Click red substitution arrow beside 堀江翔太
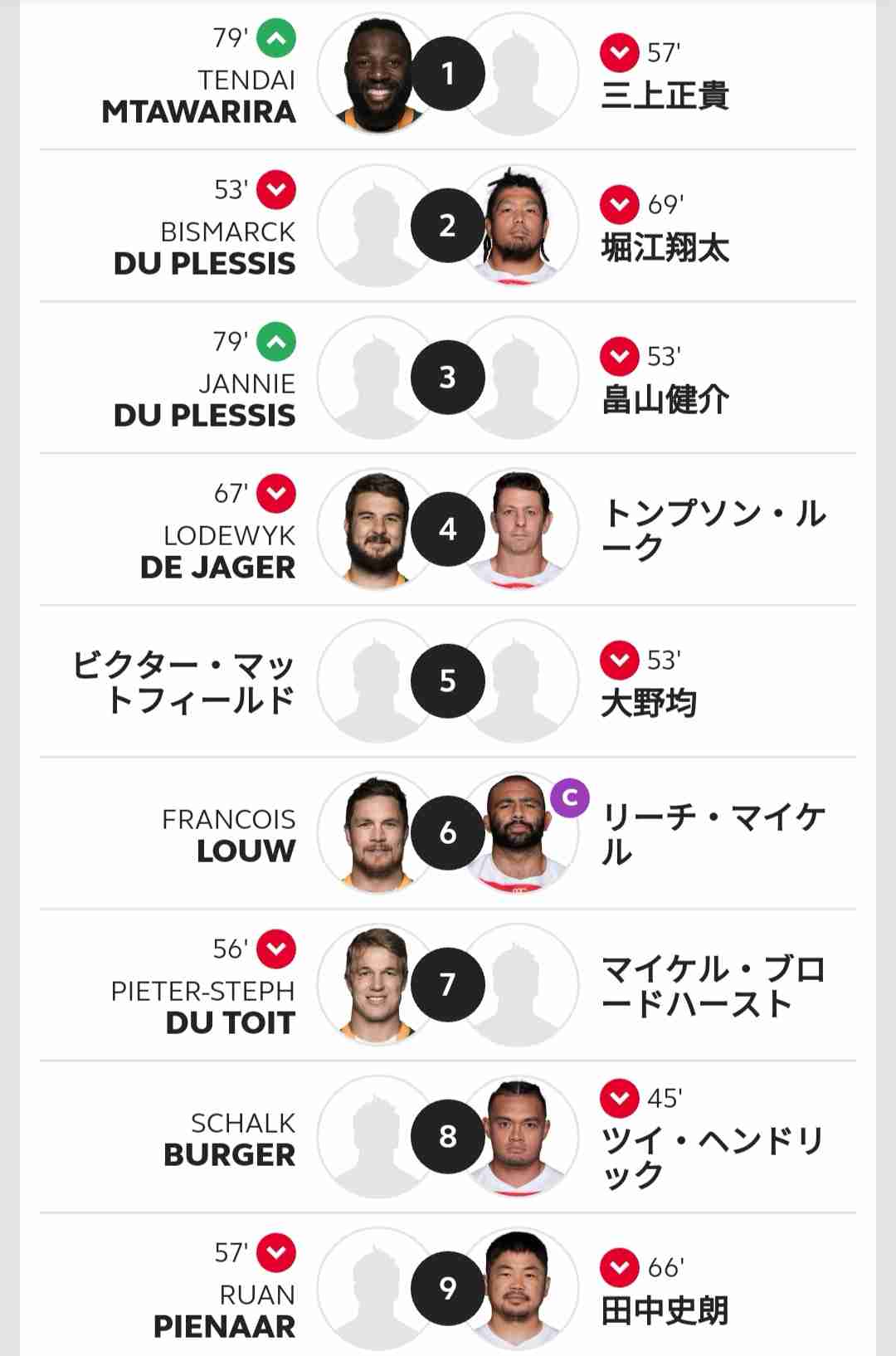This screenshot has height=1356, width=896. (620, 205)
